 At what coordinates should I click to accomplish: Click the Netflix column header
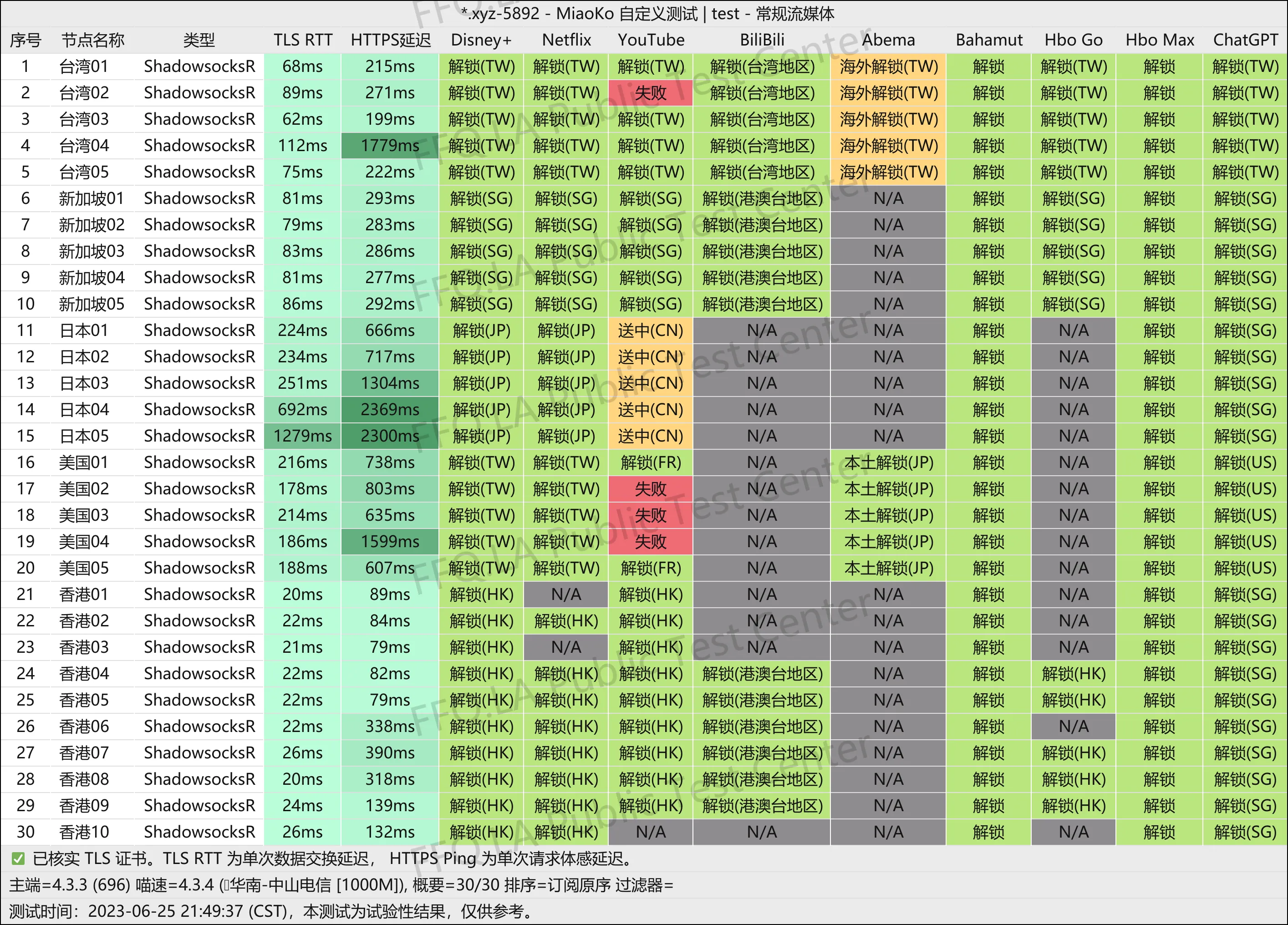click(566, 41)
